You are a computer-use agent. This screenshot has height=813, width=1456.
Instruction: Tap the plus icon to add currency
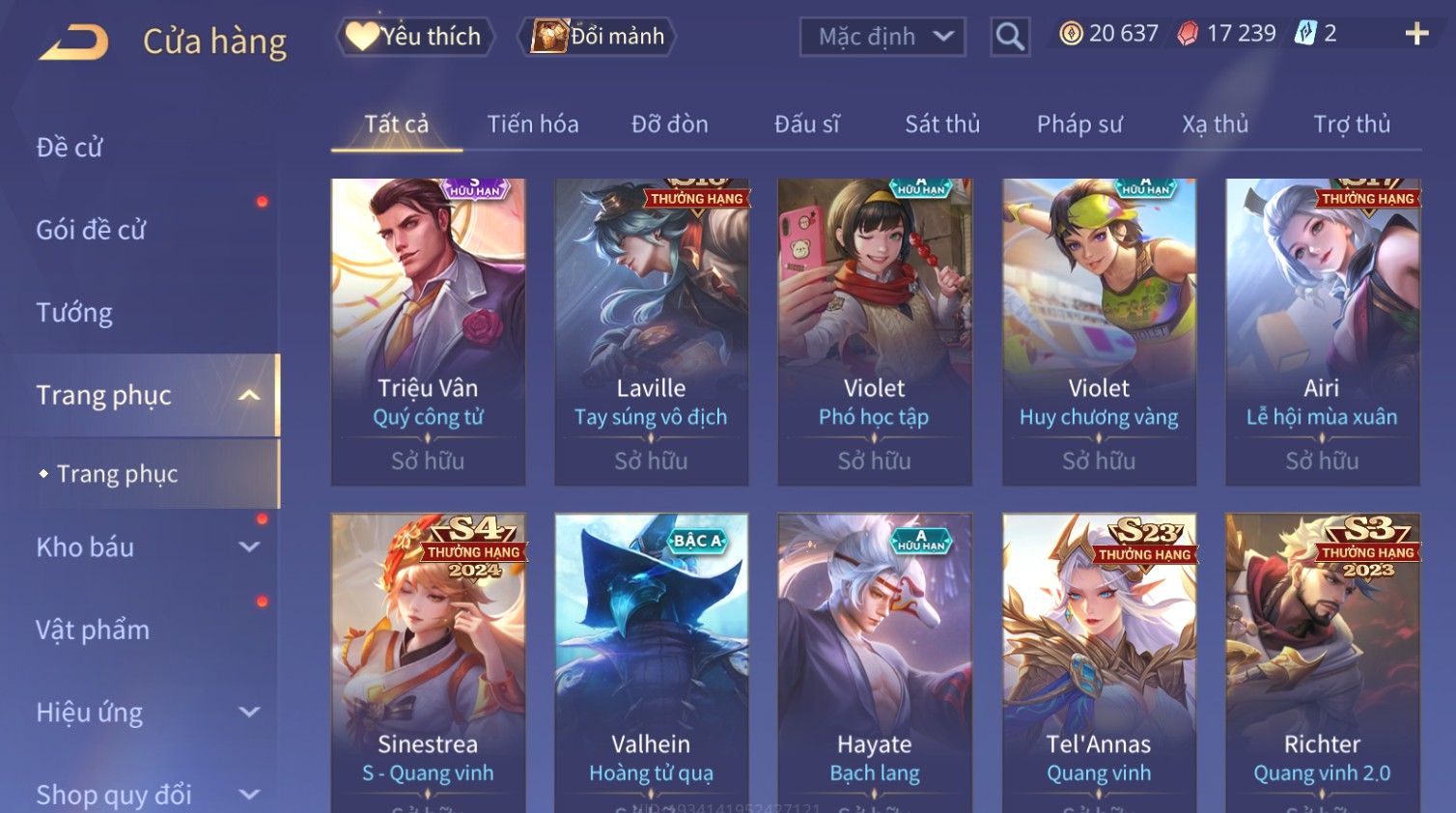[x=1416, y=34]
